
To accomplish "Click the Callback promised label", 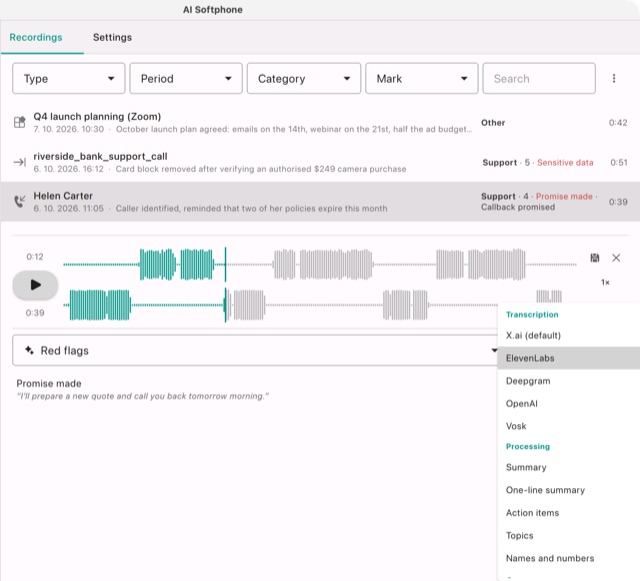I will coord(518,207).
